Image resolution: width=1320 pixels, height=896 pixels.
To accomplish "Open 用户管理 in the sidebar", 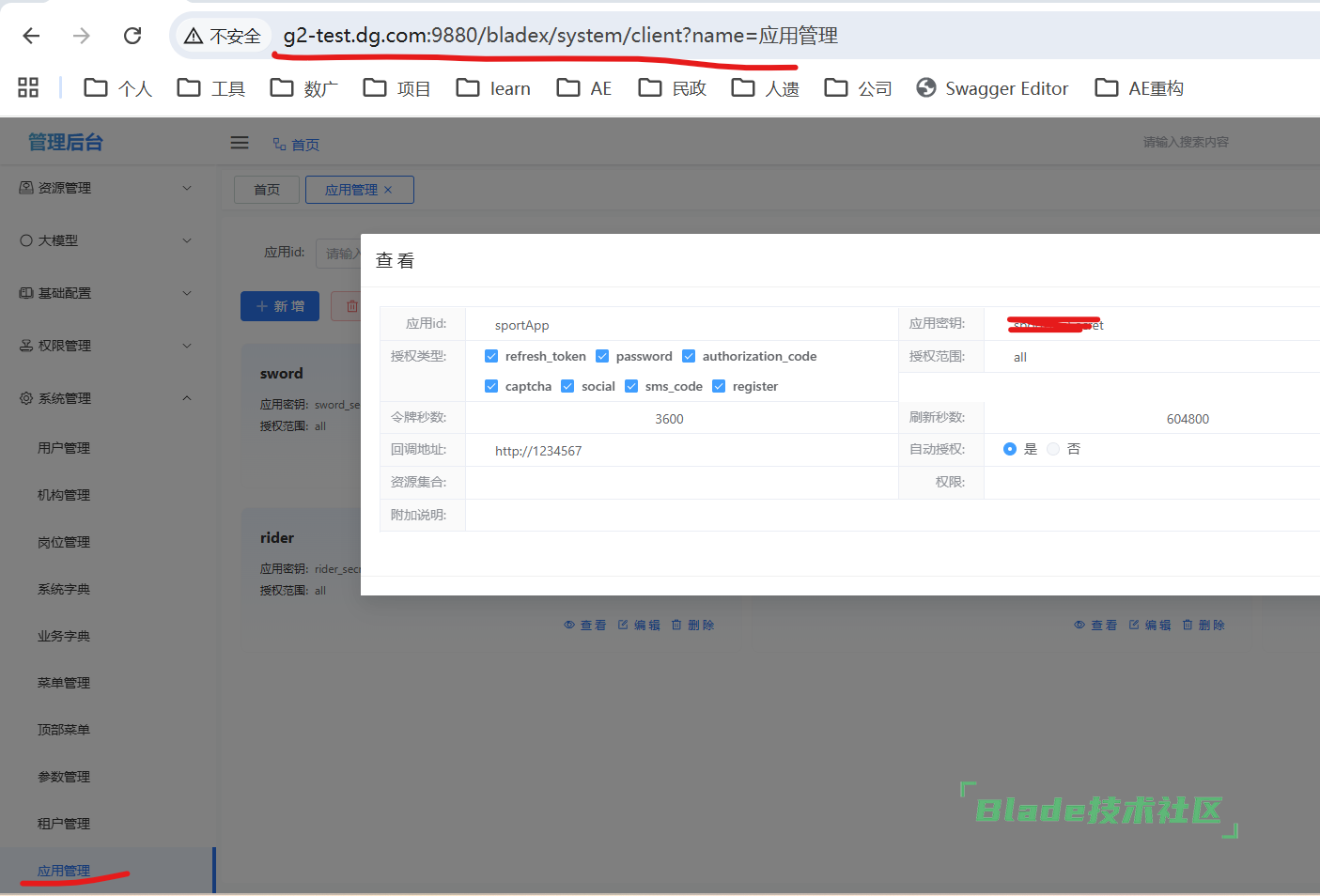I will coord(64,448).
